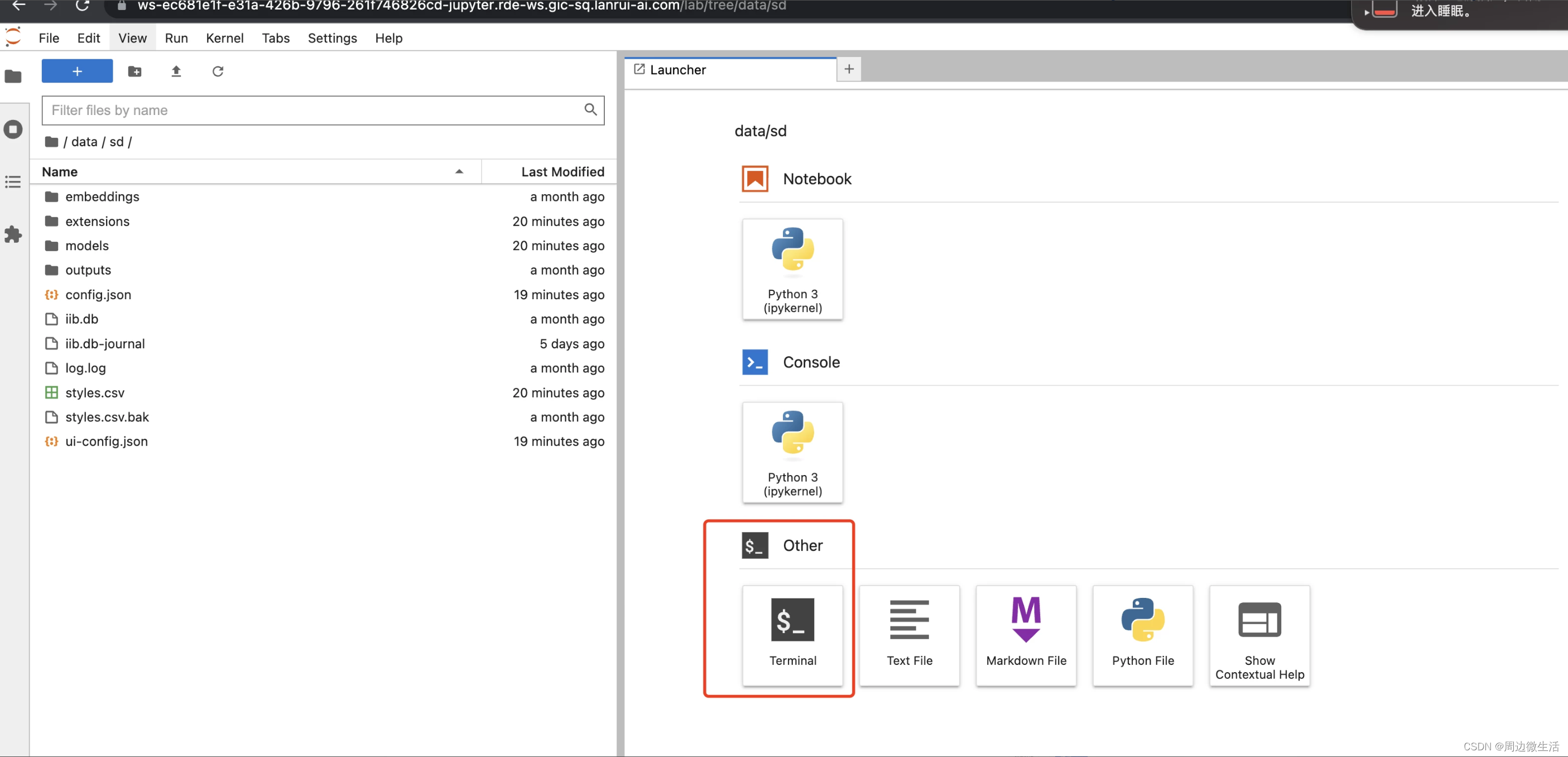Open Python 3 console card
Screen dimensions: 1568x757
pyautogui.click(x=792, y=452)
